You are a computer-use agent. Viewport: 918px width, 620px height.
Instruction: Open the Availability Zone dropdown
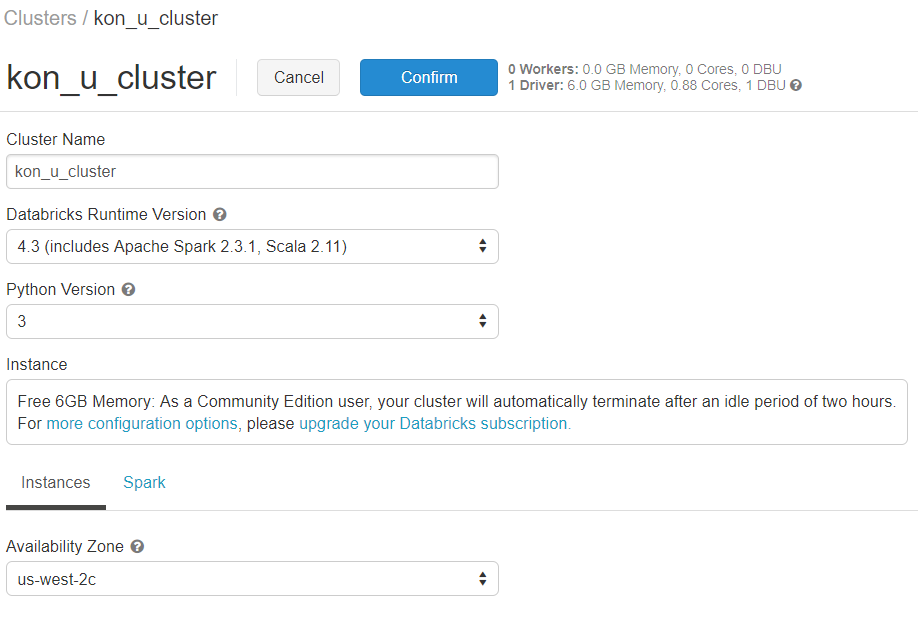252,579
